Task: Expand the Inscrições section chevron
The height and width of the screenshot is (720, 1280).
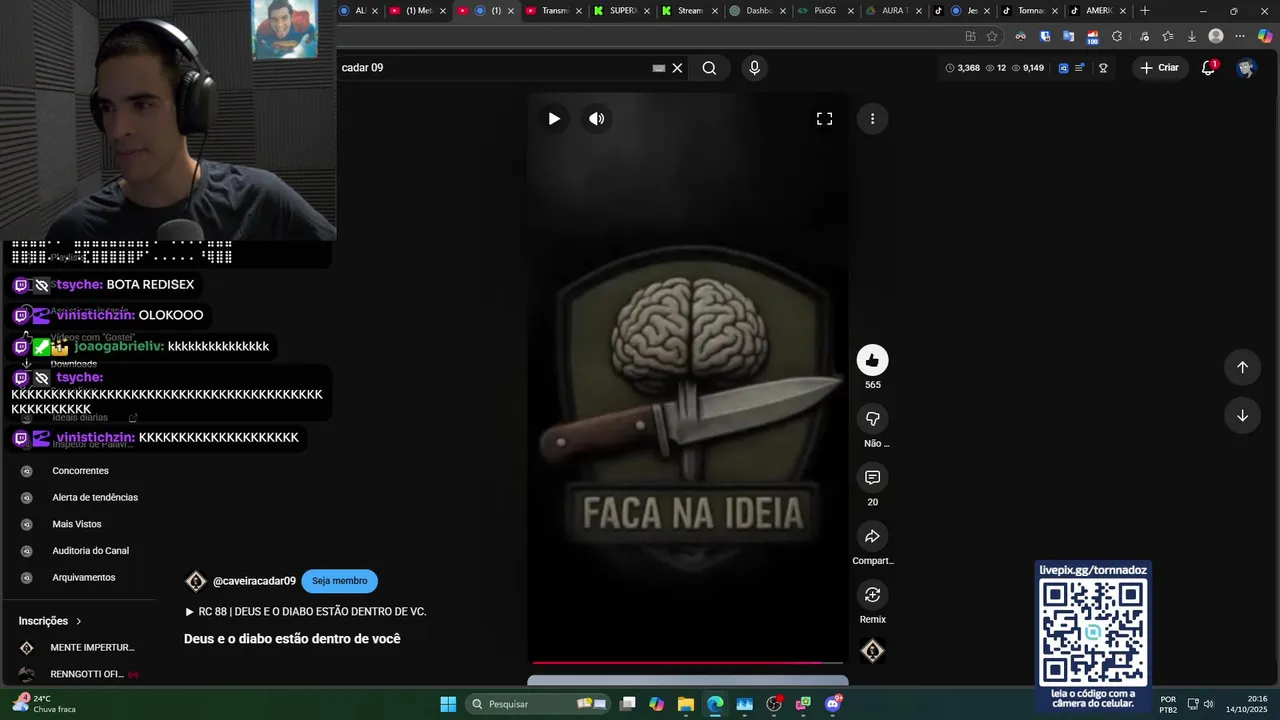Action: click(x=79, y=621)
